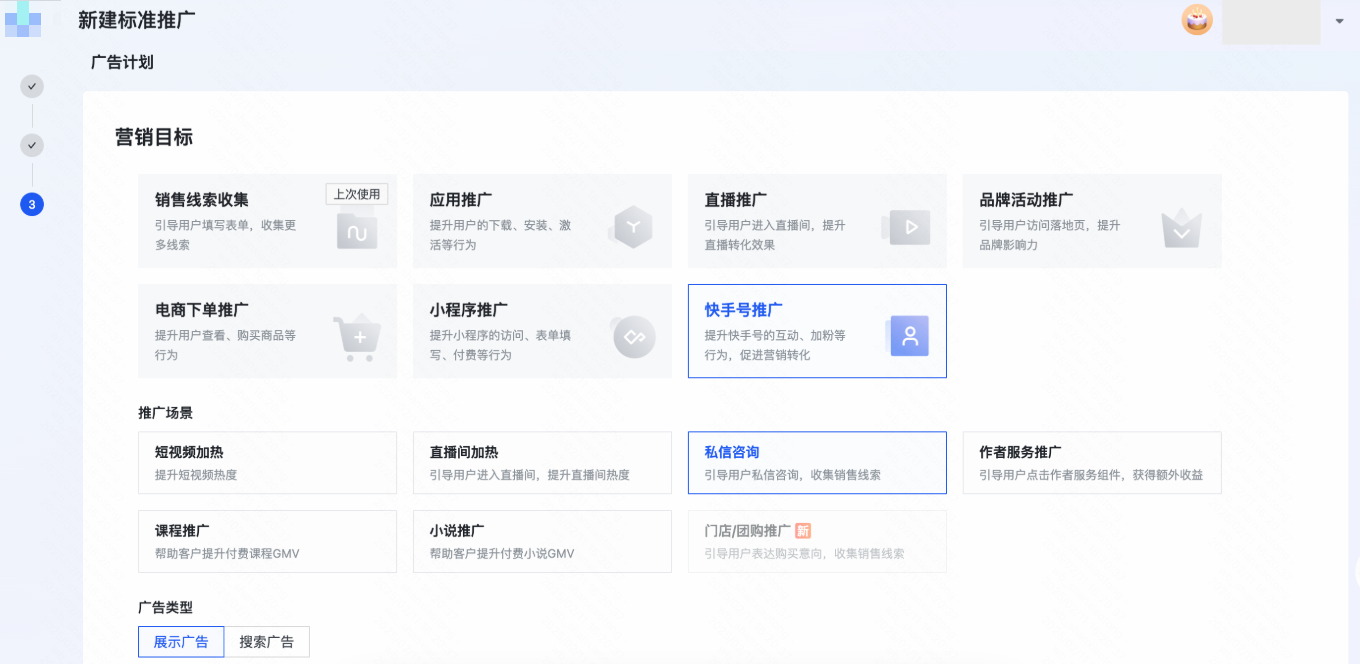Click the person icon on 快手号推广 card

click(908, 336)
